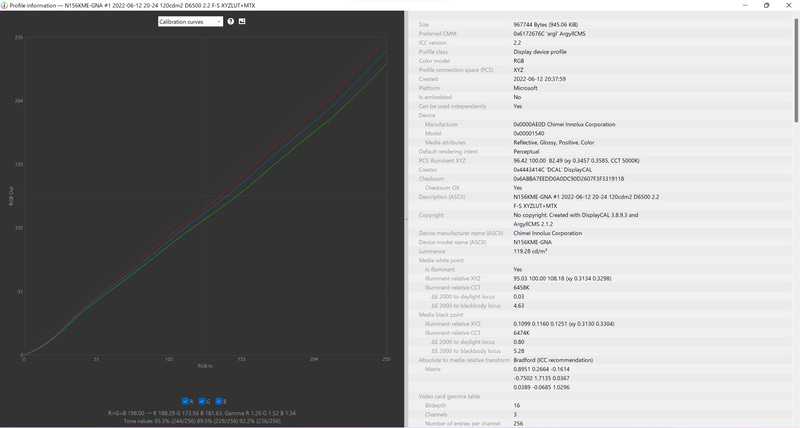Viewport: 800px width, 428px height.
Task: Select the Bradford (ICC recommendation) value
Action: (x=553, y=360)
